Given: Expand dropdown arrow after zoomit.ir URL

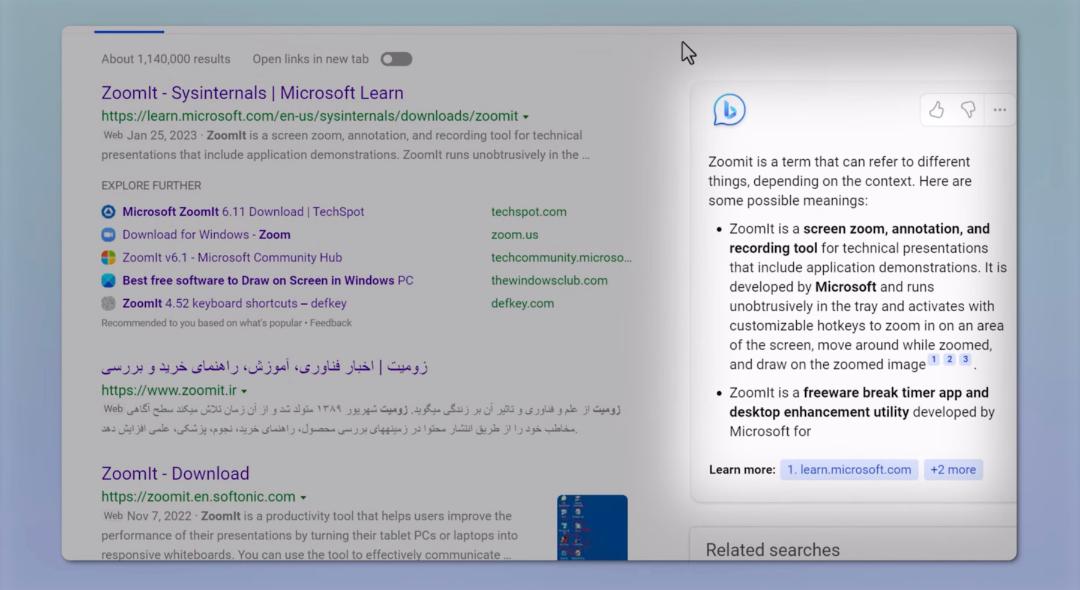Looking at the screenshot, I should (244, 391).
